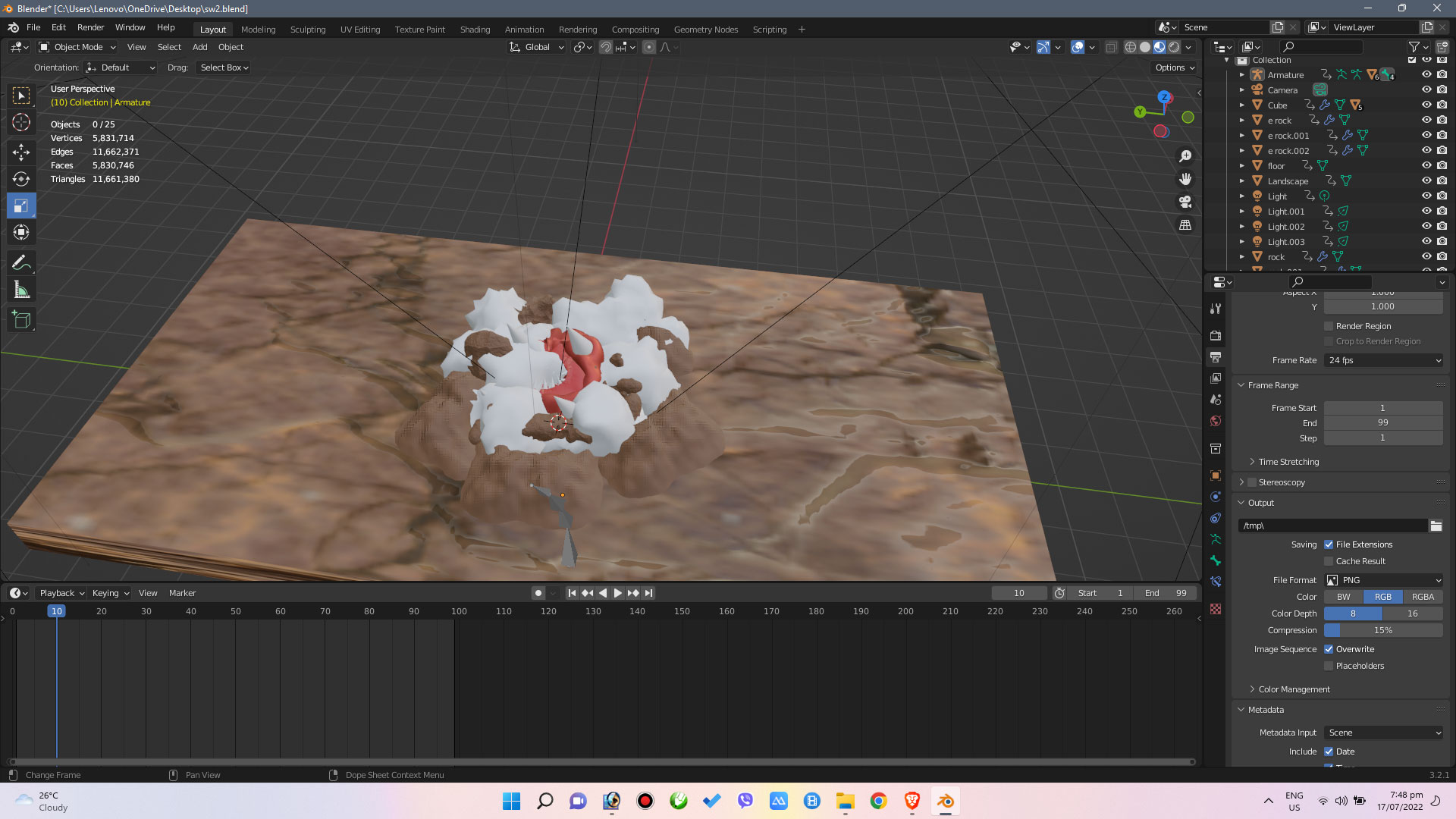Open the Frame Rate 24 fps dropdown

tap(1384, 360)
